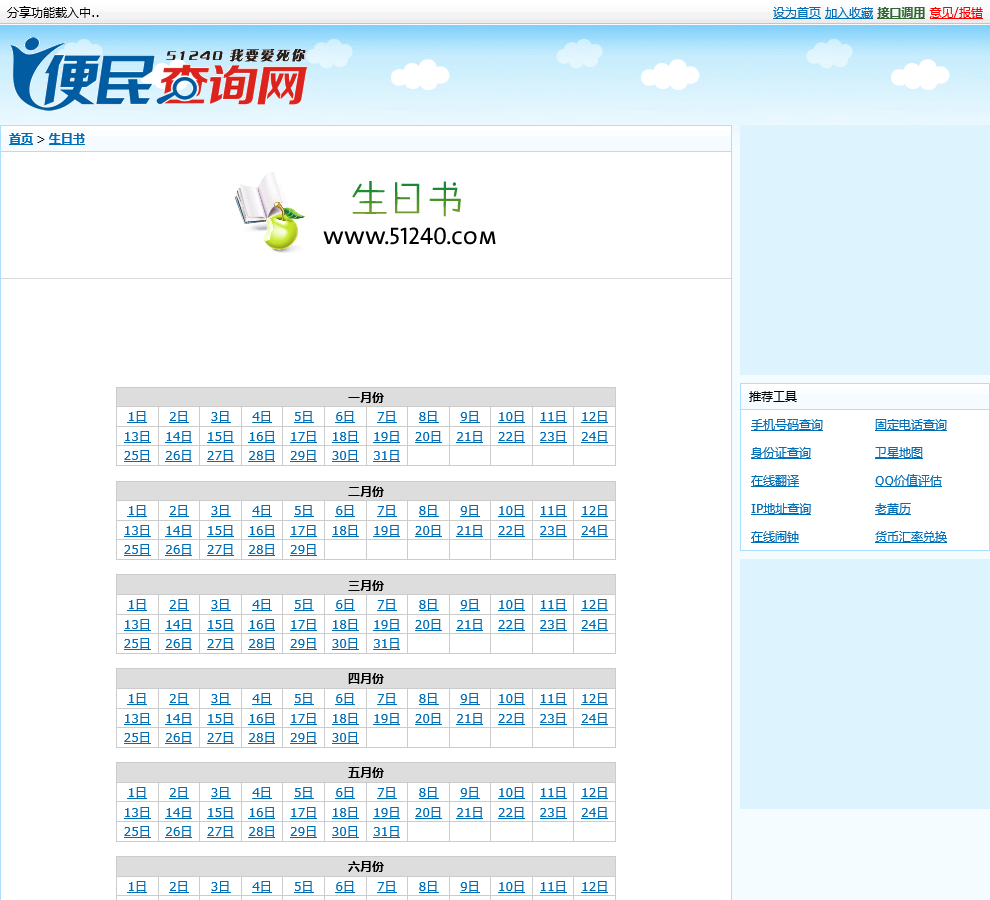Click the 在线闹钟 link
The height and width of the screenshot is (900, 990).
pos(775,537)
